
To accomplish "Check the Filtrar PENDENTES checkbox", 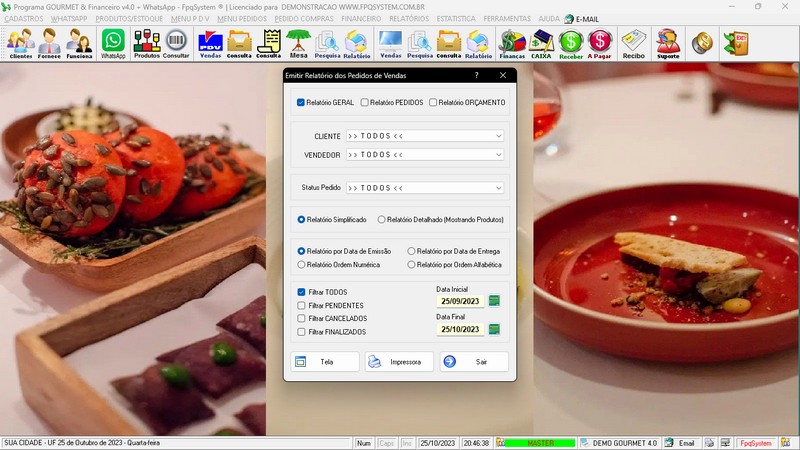I will tap(301, 306).
